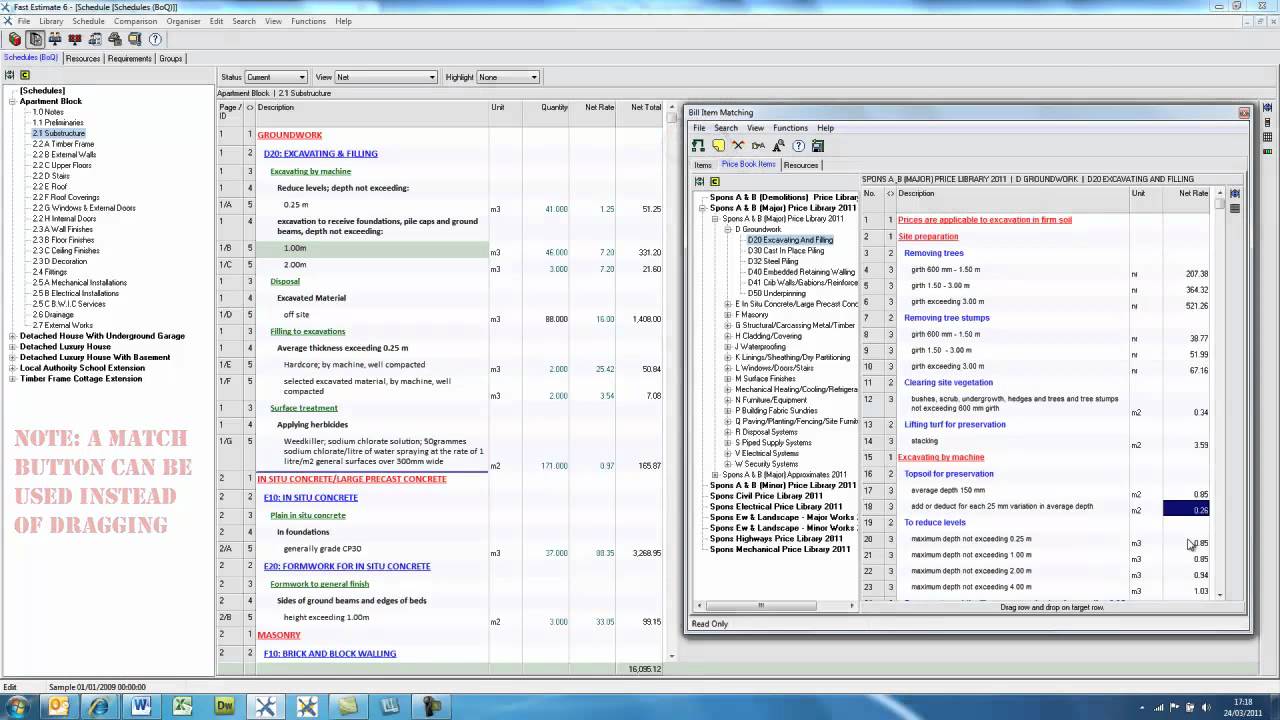Click the text search magnifier icon in Bill Item Matching

pyautogui.click(x=778, y=146)
